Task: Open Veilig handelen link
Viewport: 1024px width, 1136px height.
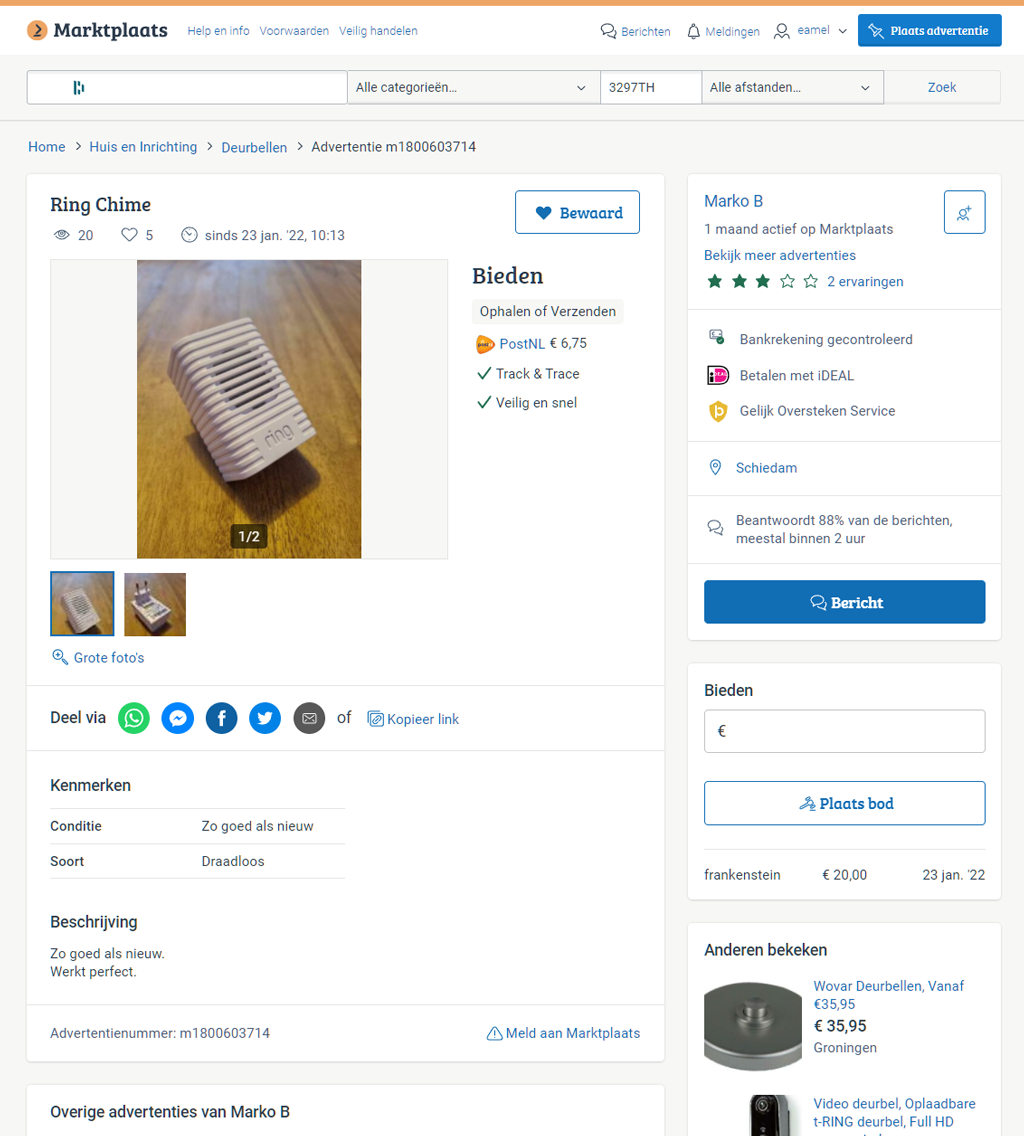Action: pyautogui.click(x=378, y=31)
